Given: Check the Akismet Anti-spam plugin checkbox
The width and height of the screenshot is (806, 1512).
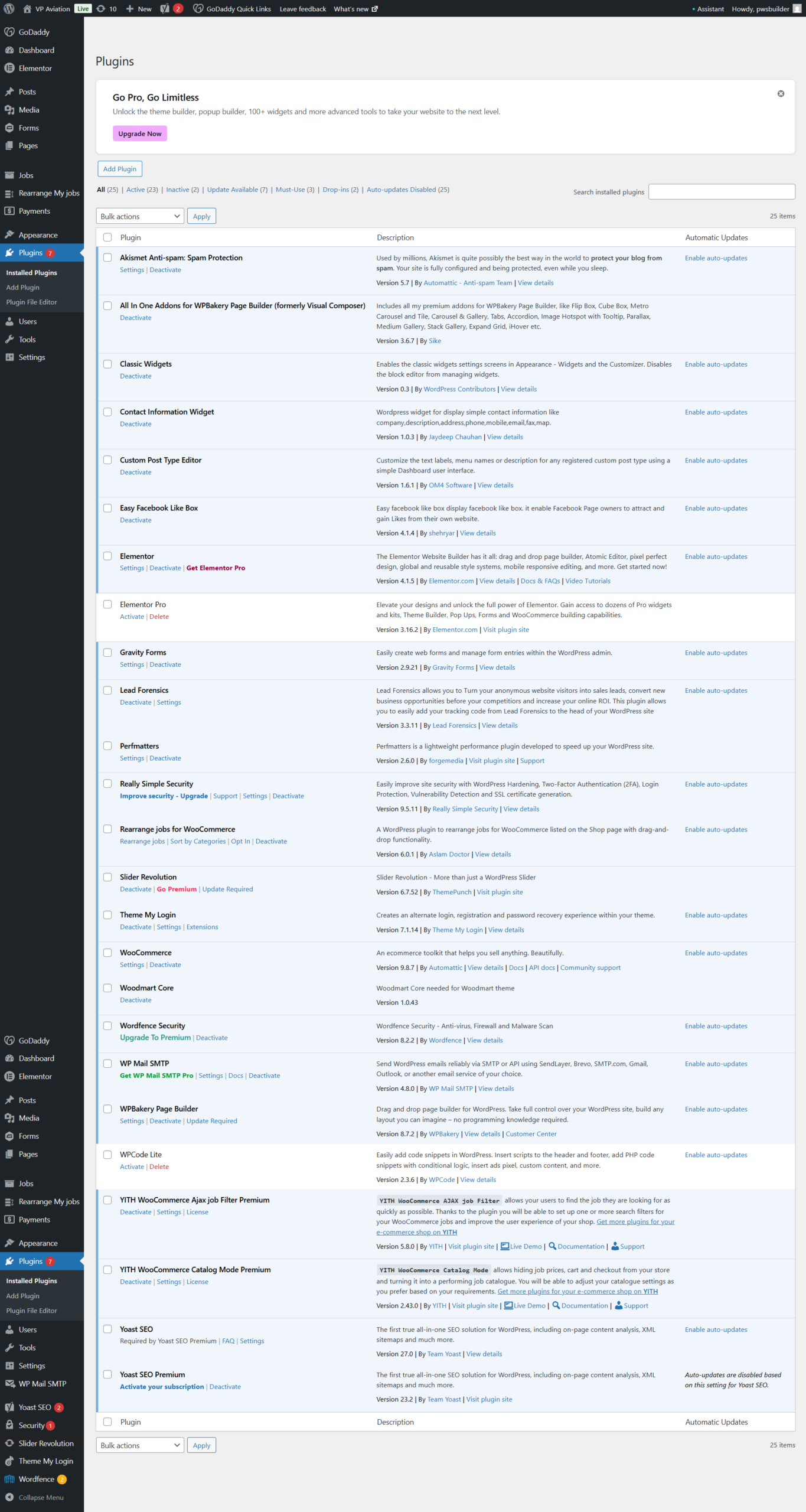Looking at the screenshot, I should (107, 258).
